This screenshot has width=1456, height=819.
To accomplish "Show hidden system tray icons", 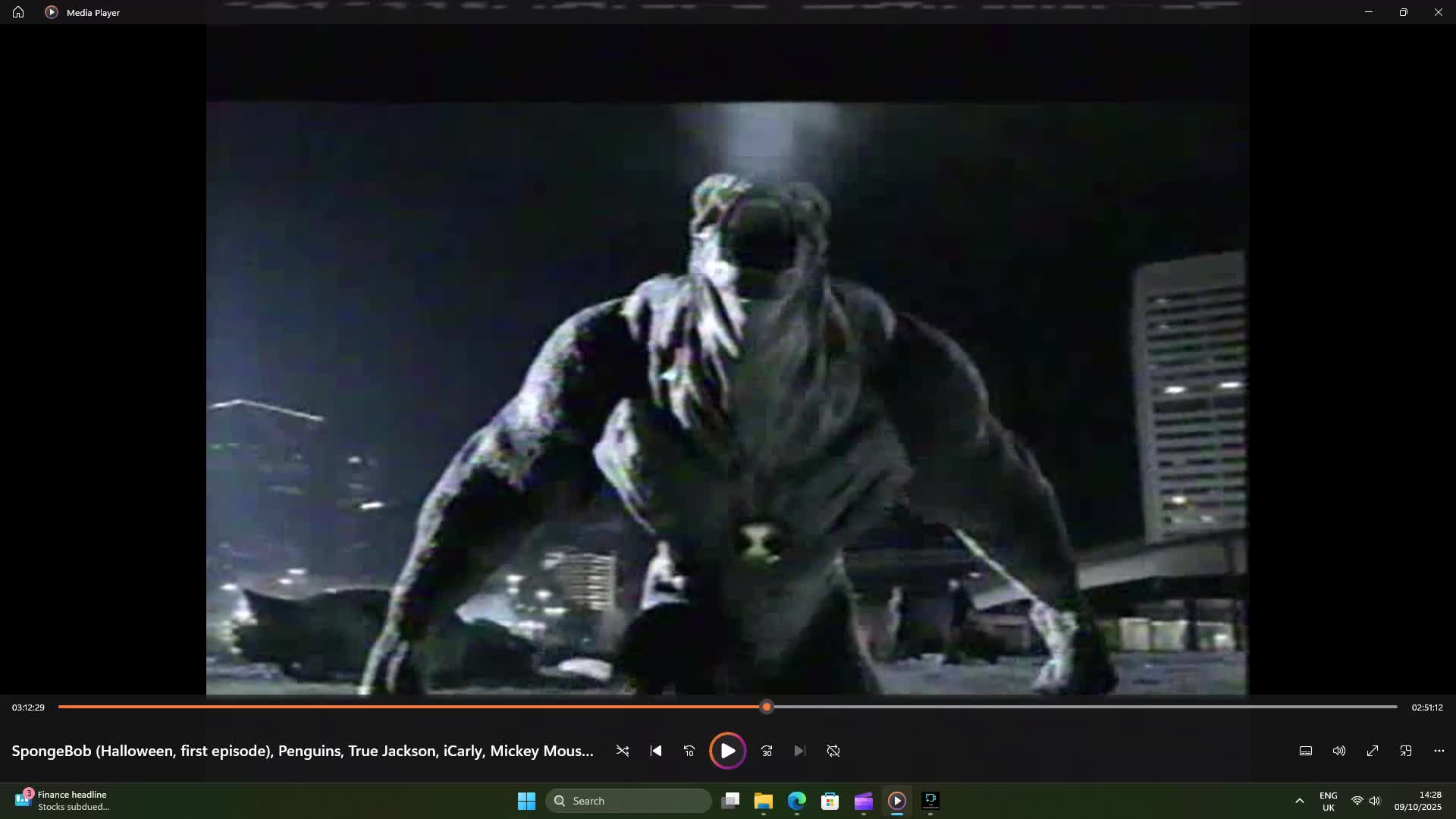I will (x=1299, y=801).
